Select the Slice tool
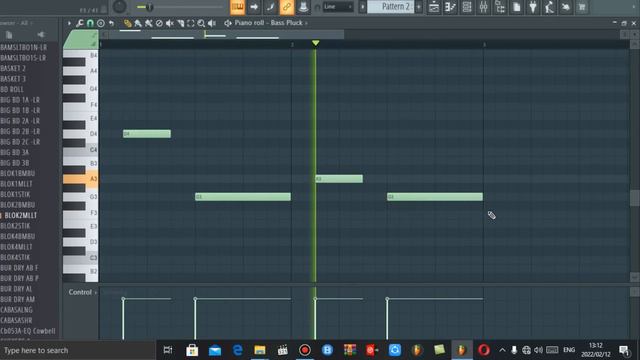The width and height of the screenshot is (640, 360). click(180, 23)
